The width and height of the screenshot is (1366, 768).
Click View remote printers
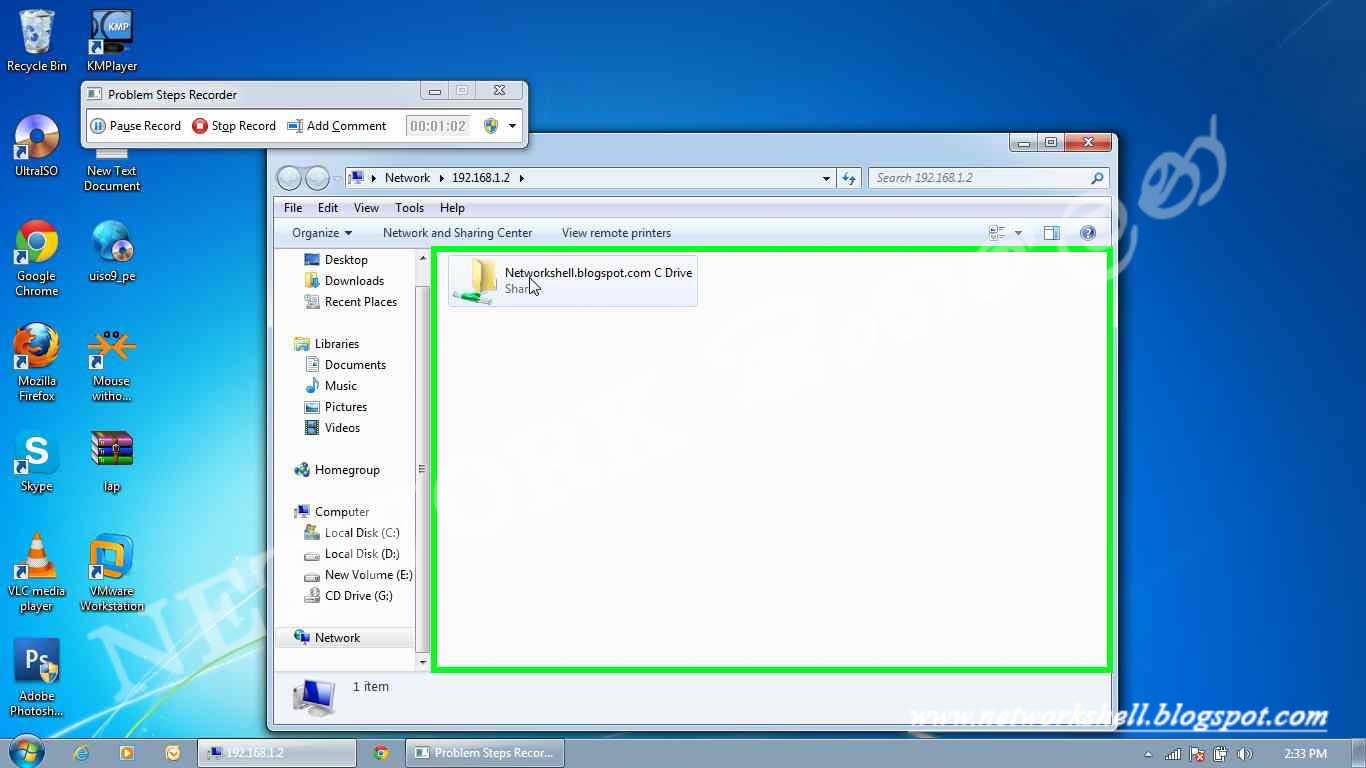click(616, 233)
